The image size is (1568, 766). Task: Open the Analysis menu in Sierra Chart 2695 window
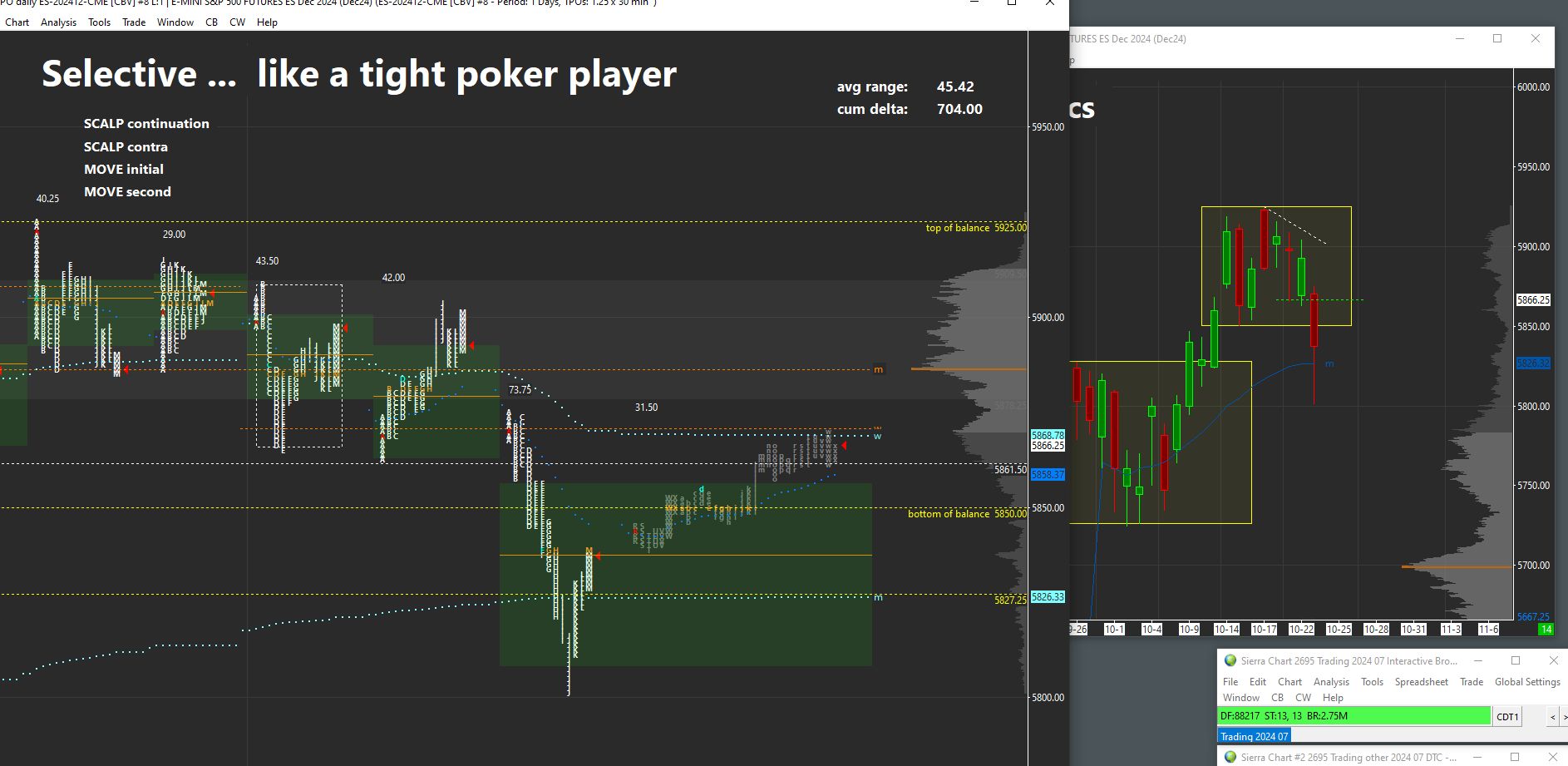pyautogui.click(x=1331, y=682)
